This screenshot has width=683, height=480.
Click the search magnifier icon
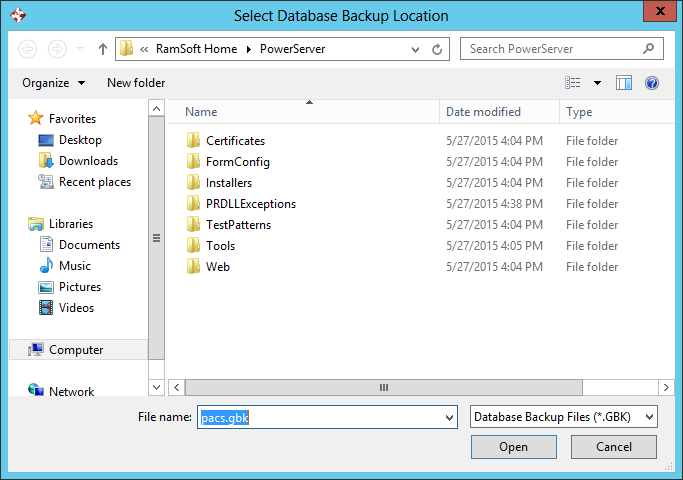(x=649, y=48)
